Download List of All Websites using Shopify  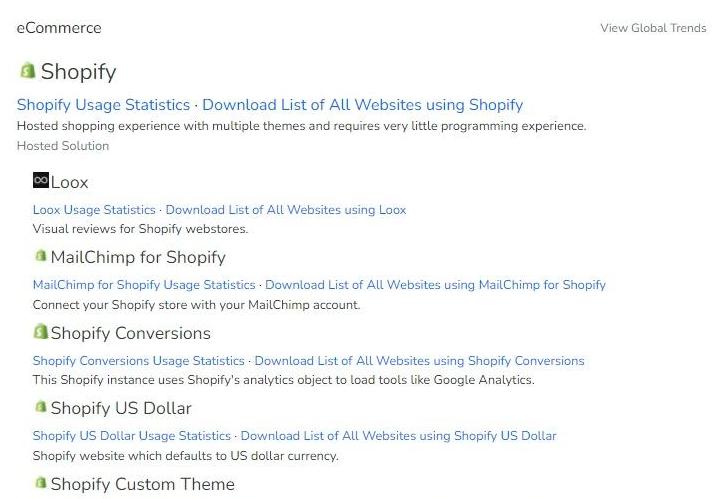pyautogui.click(x=362, y=105)
